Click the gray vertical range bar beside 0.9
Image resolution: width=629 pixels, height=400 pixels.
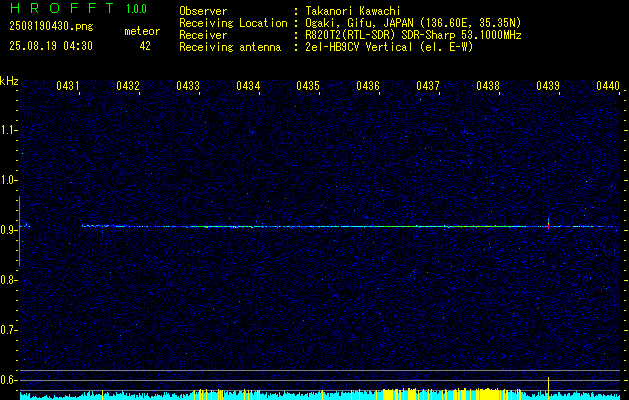[20, 231]
